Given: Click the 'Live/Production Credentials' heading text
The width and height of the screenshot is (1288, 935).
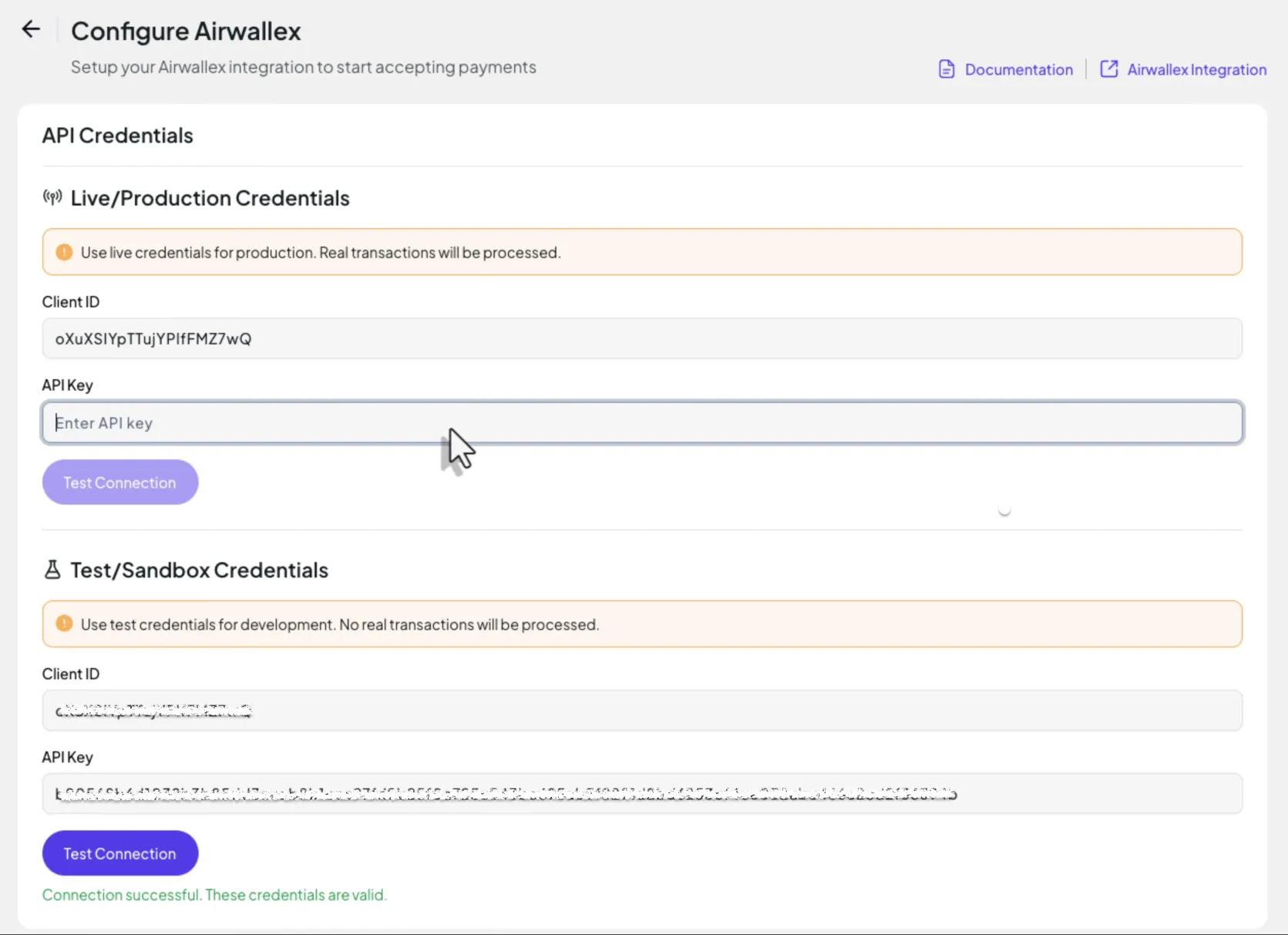Looking at the screenshot, I should (210, 198).
